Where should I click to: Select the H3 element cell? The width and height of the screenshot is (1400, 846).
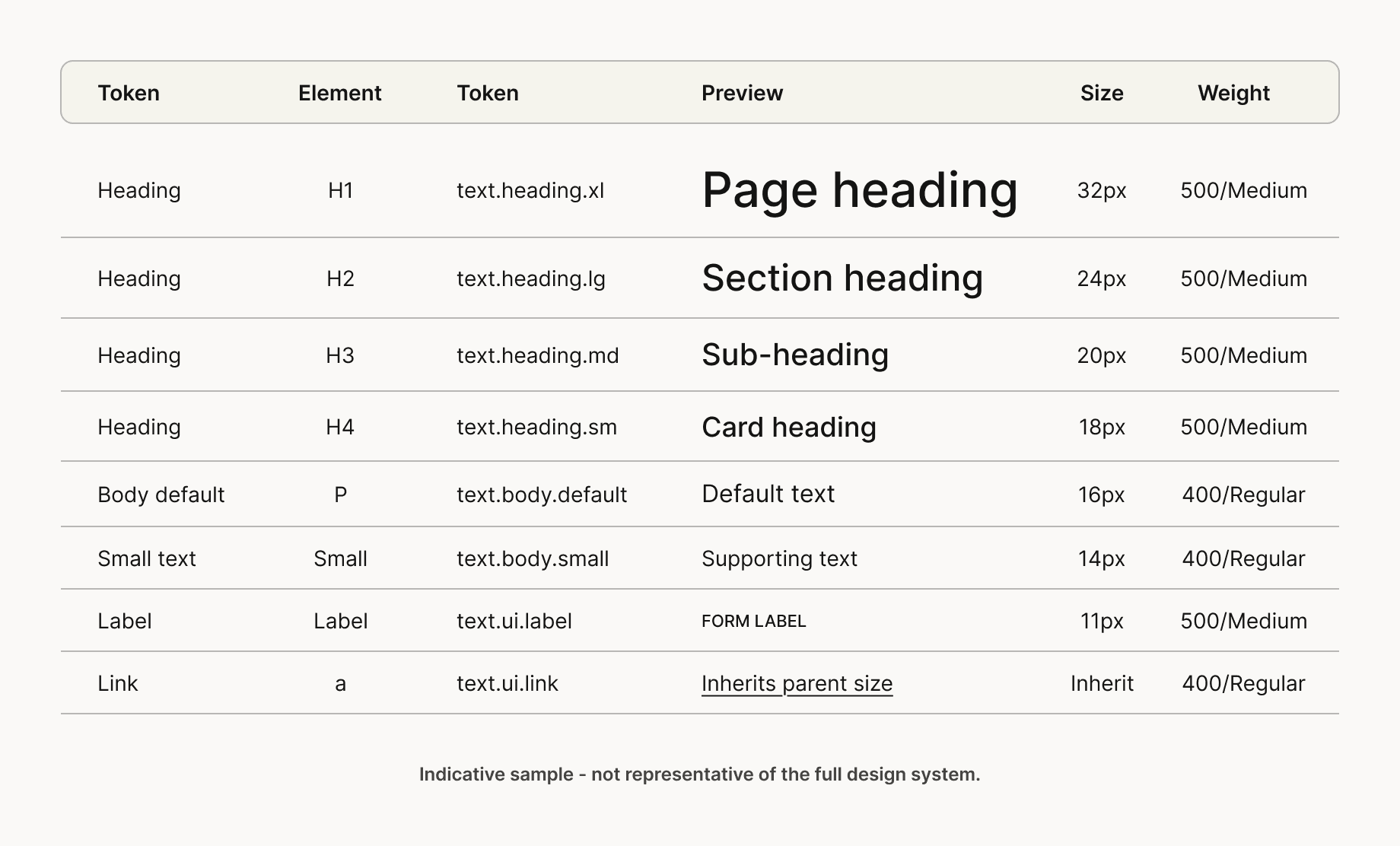[x=340, y=355]
